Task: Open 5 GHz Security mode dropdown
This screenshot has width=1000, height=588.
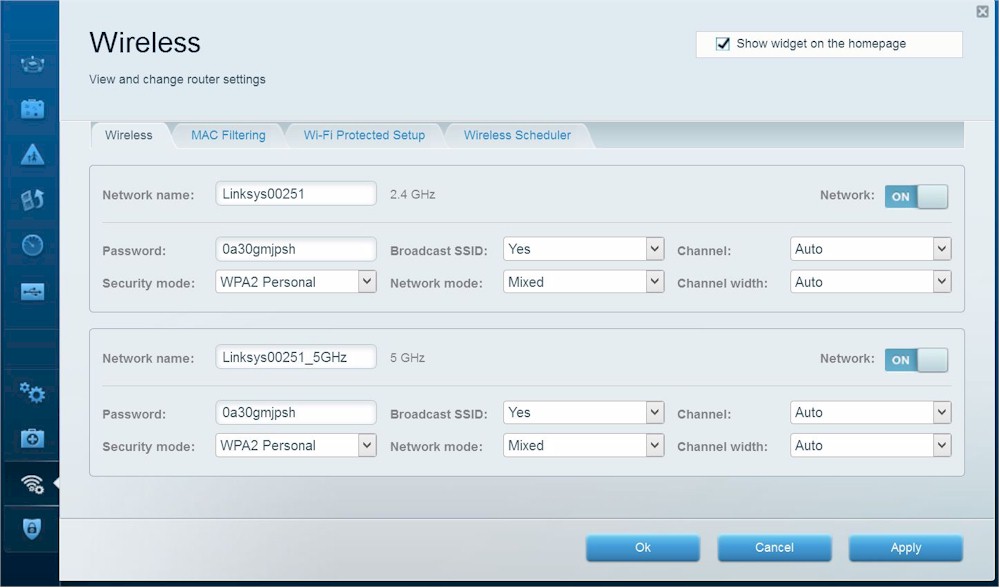Action: (x=296, y=445)
